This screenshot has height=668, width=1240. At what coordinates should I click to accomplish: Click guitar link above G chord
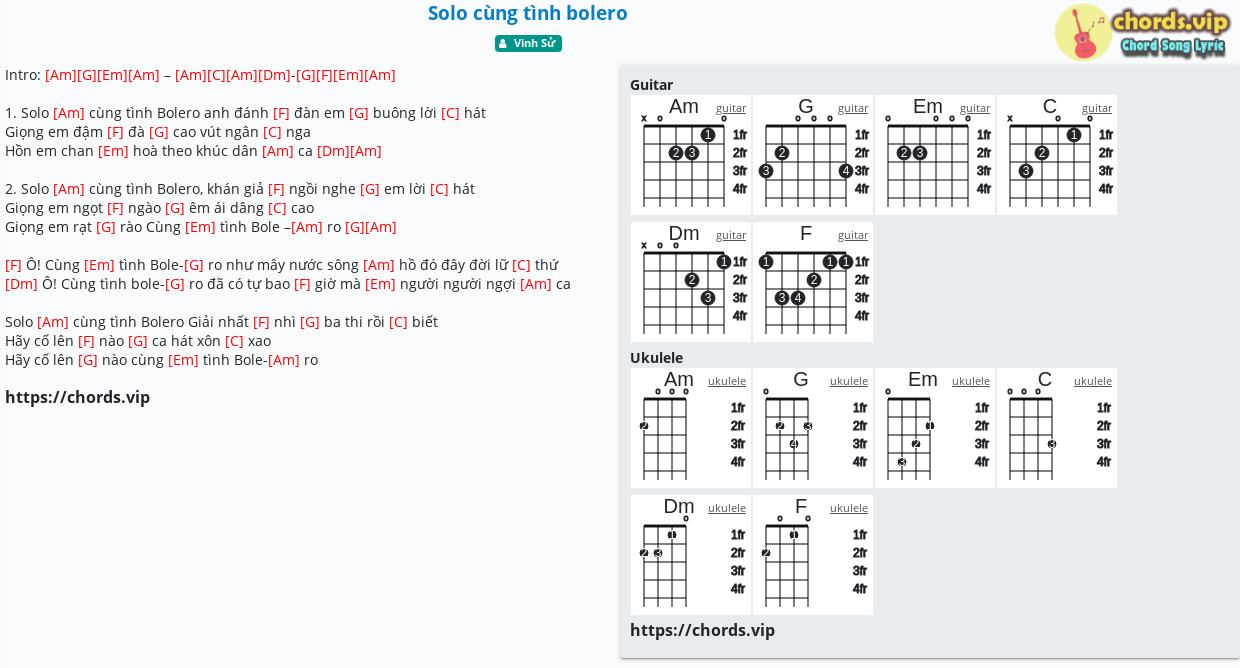853,108
